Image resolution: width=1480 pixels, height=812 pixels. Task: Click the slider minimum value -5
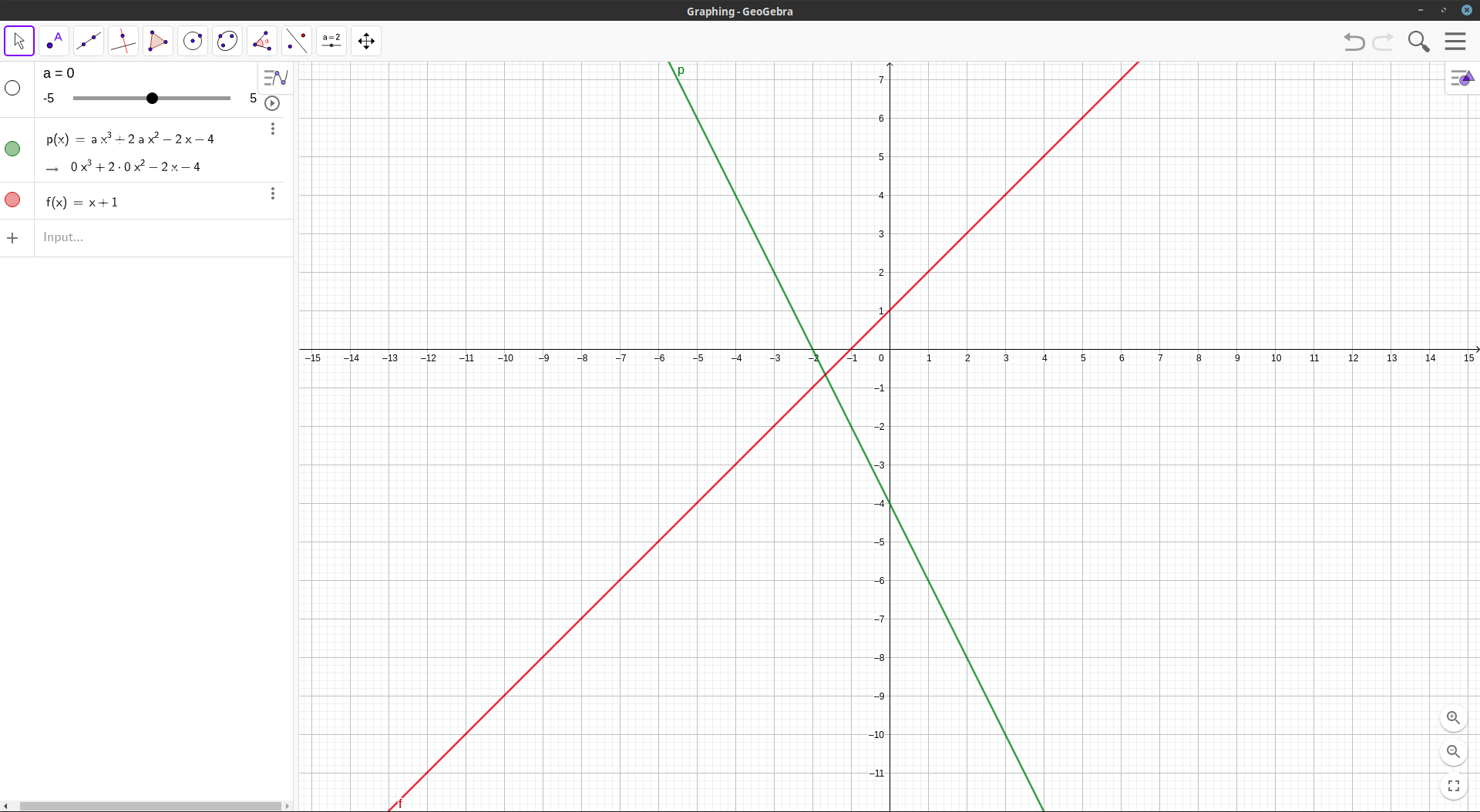(x=49, y=99)
